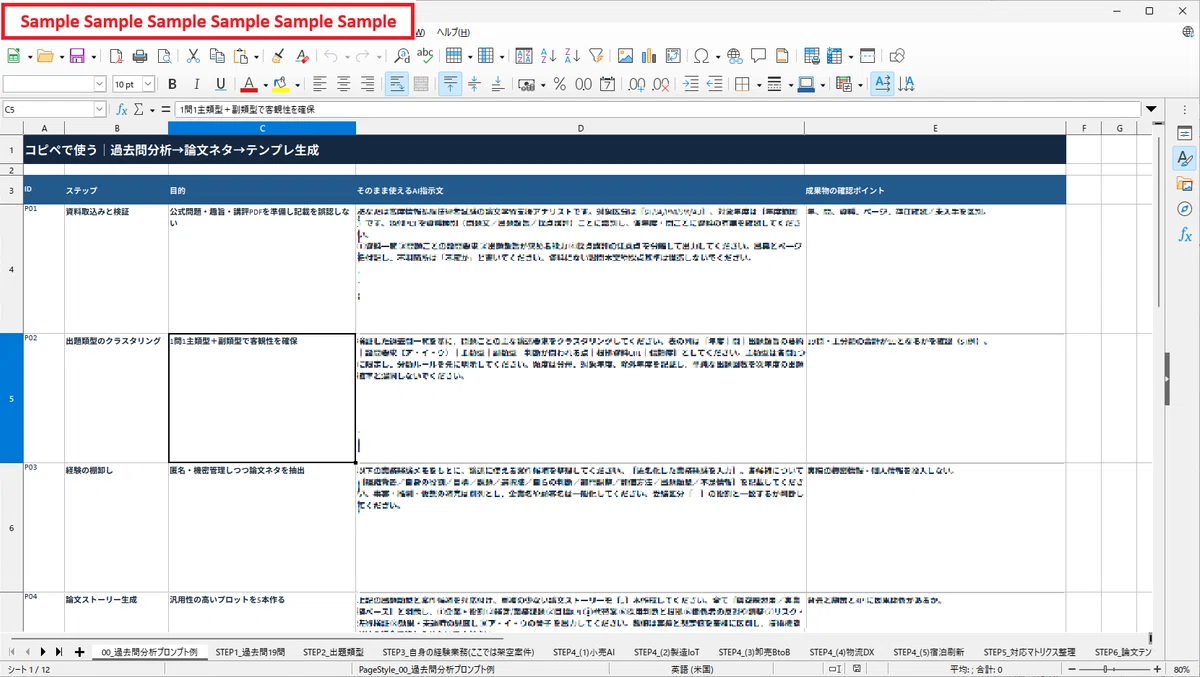
Task: Open the Styles sidebar panel
Action: point(1185,158)
